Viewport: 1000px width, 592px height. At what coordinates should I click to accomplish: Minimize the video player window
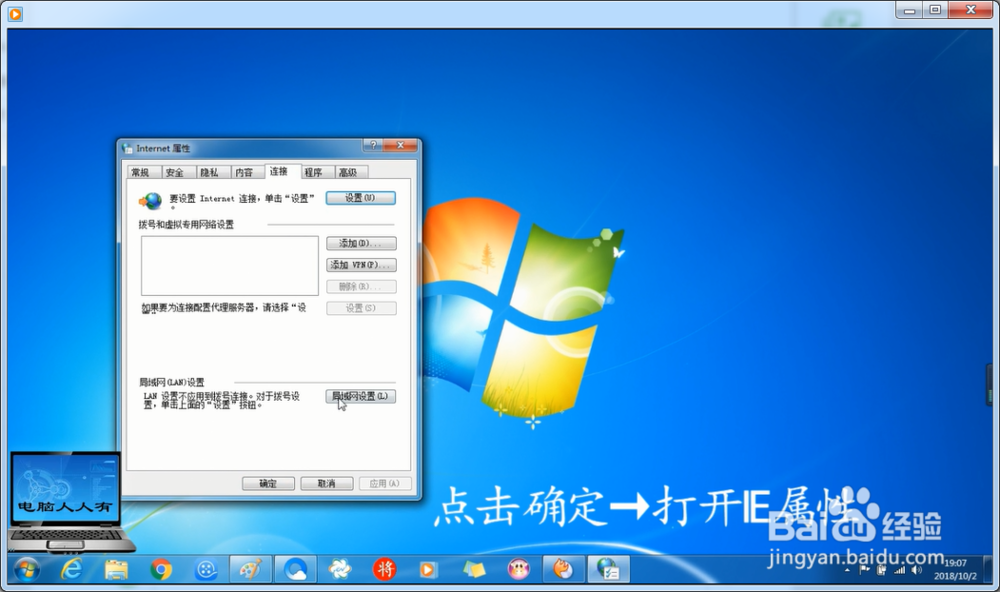click(909, 10)
